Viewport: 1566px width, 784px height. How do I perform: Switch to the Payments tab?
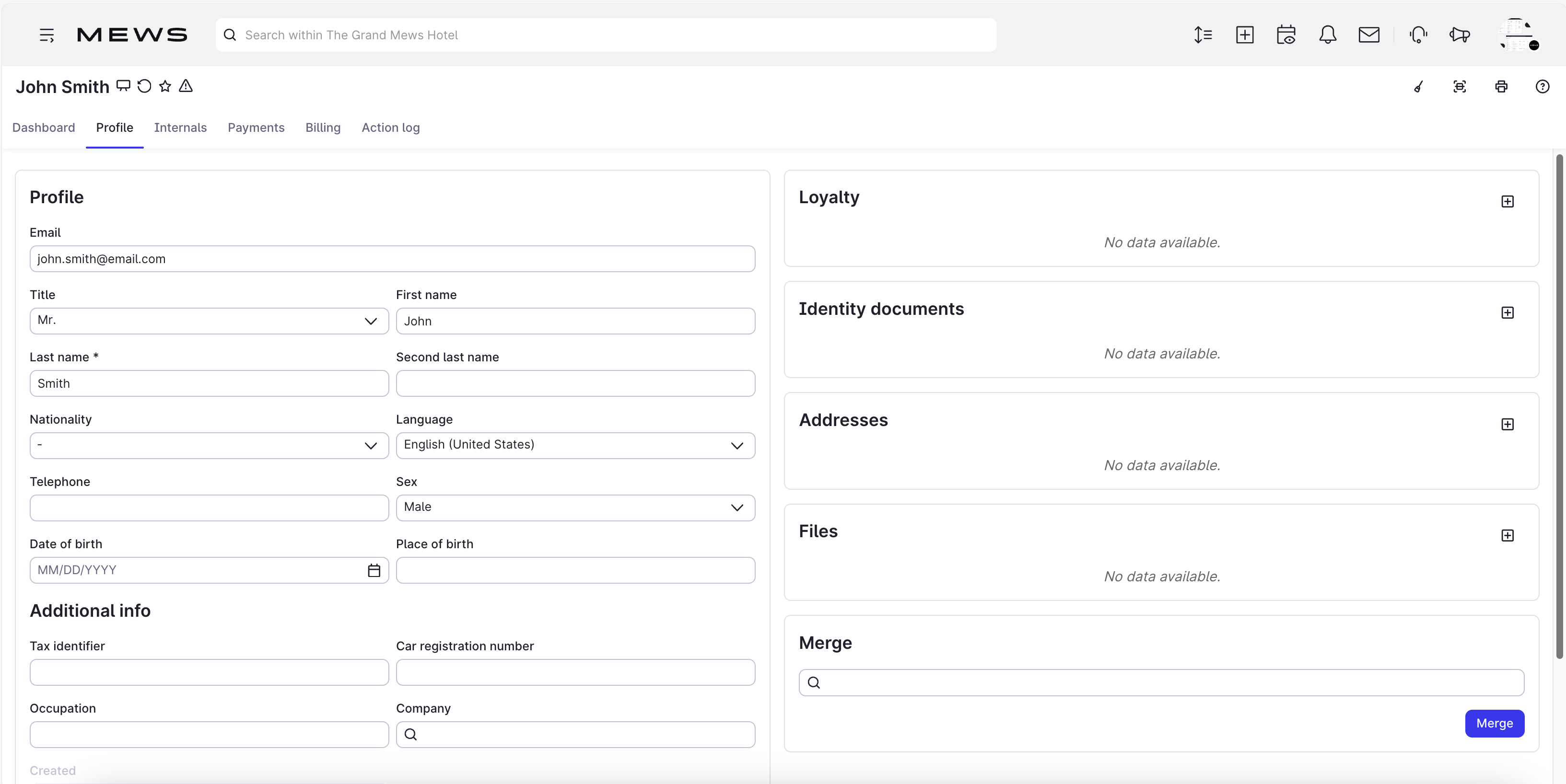[x=256, y=127]
